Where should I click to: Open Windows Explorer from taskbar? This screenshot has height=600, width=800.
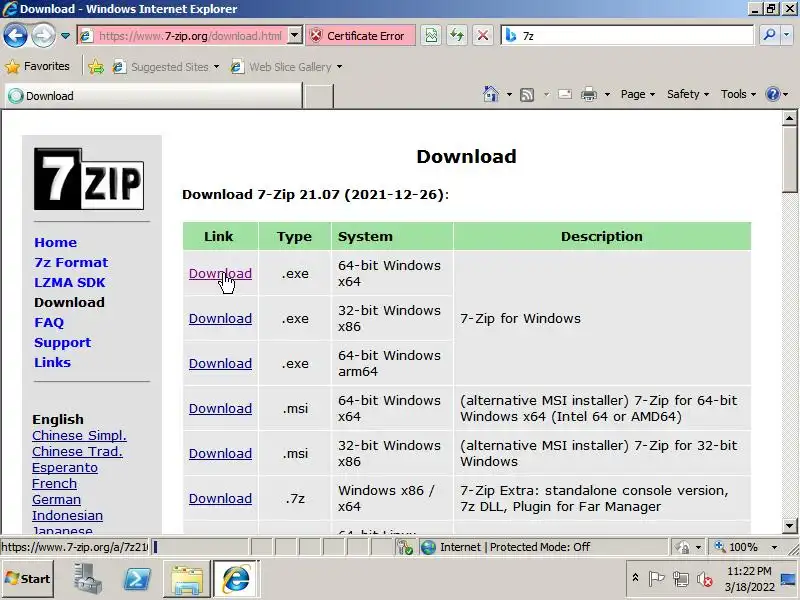187,579
